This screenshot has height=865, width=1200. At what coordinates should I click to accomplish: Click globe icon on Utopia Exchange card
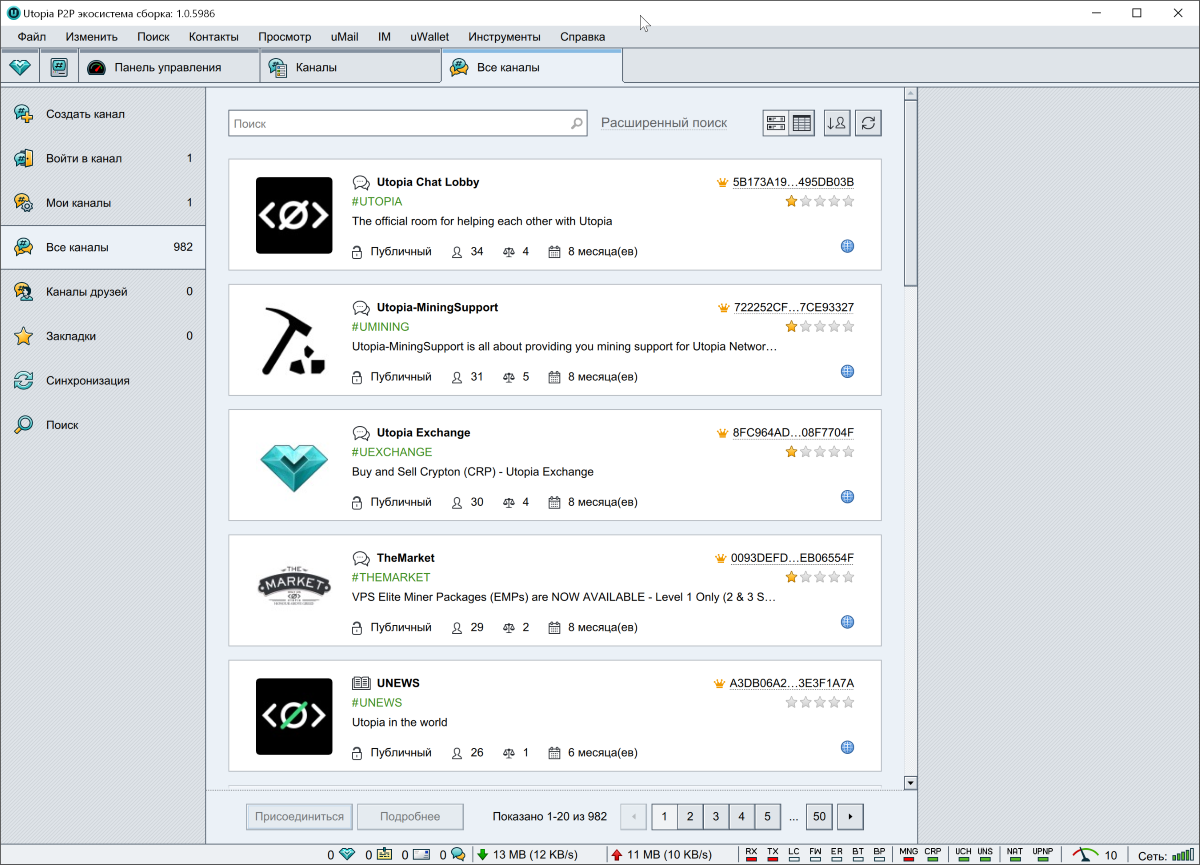click(847, 496)
